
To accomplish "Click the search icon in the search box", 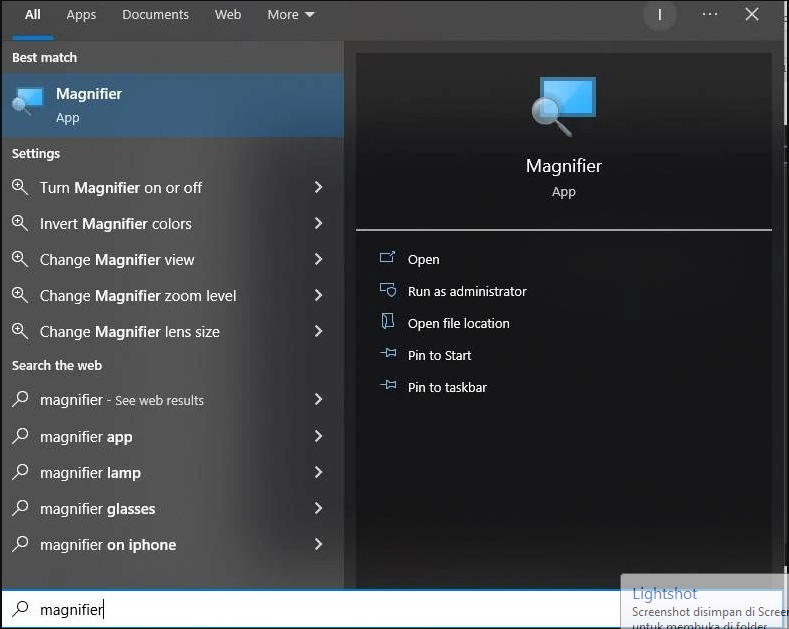I will (20, 608).
